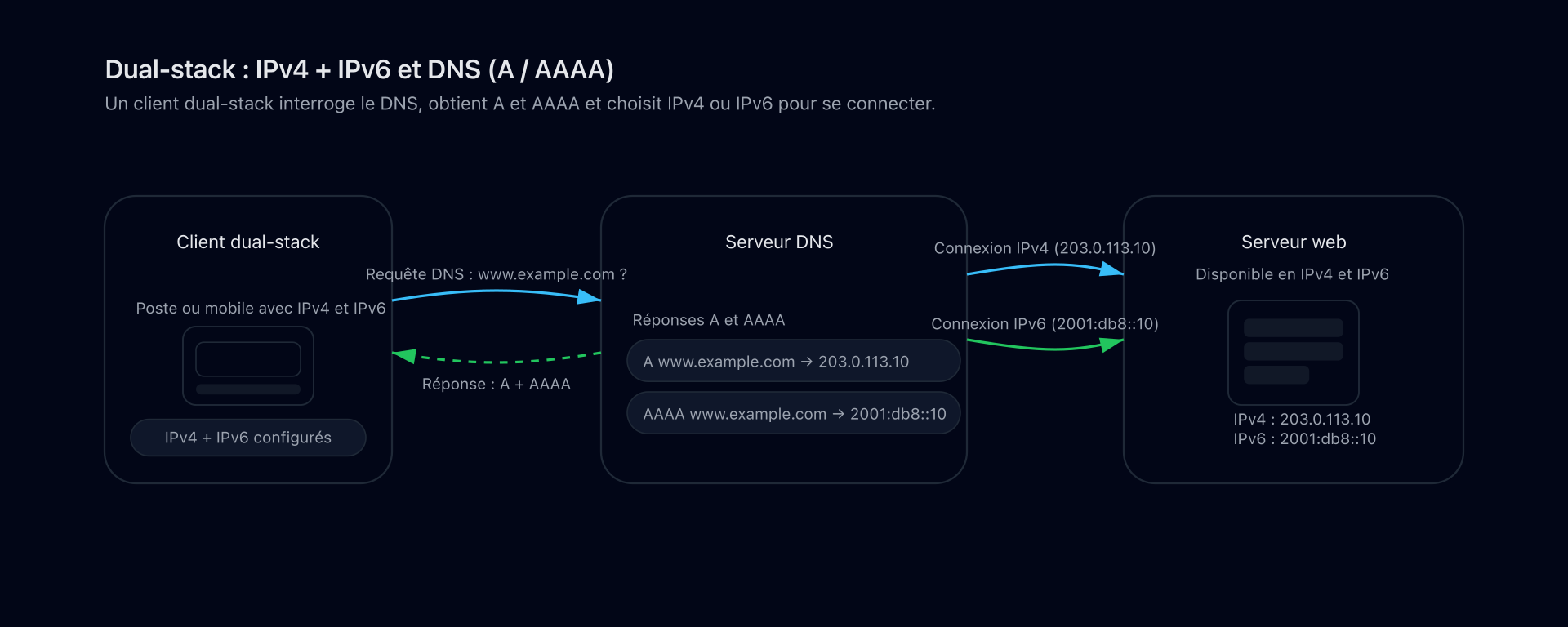The image size is (1568, 627).
Task: Click the "Serveur web" heading
Action: (1294, 242)
